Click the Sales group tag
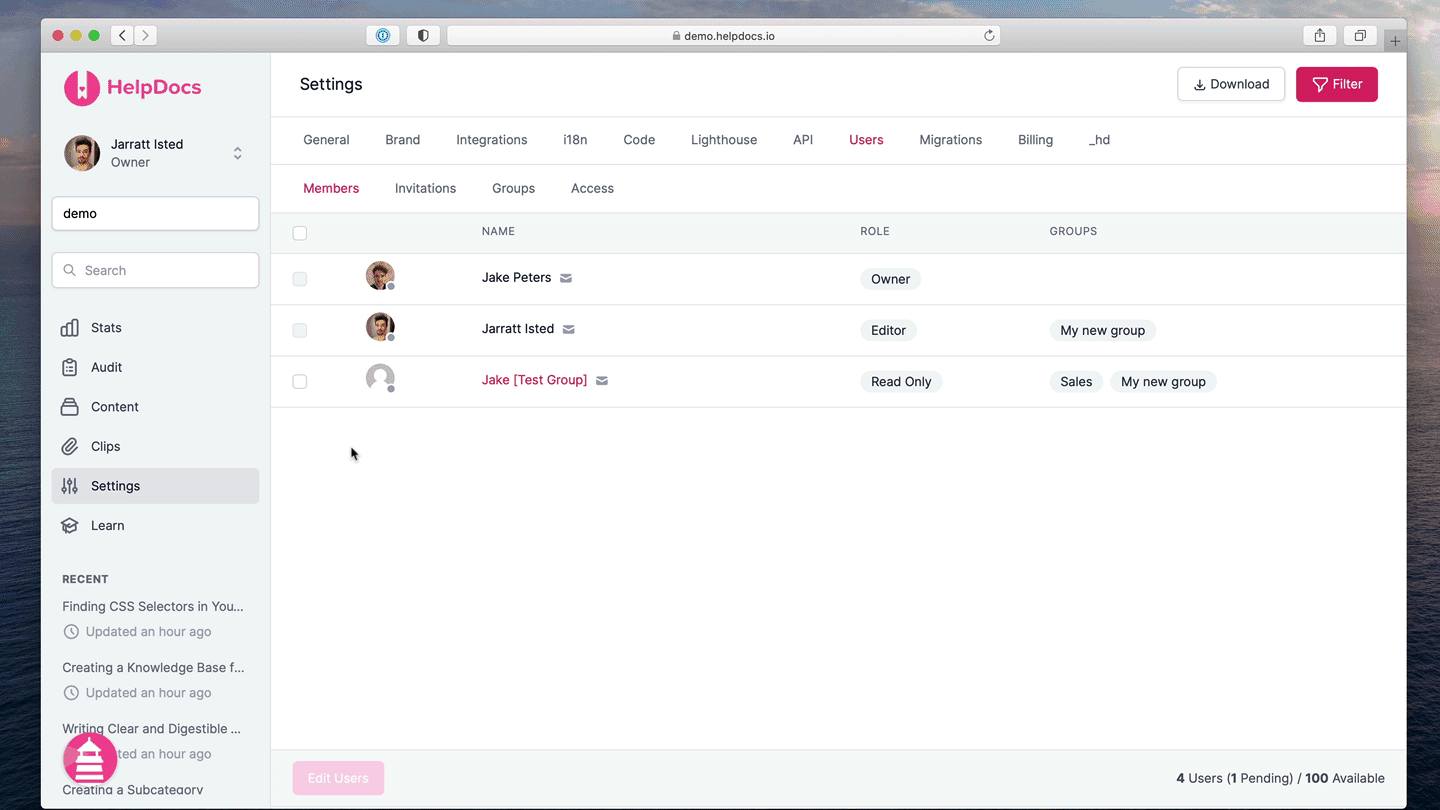 tap(1076, 381)
